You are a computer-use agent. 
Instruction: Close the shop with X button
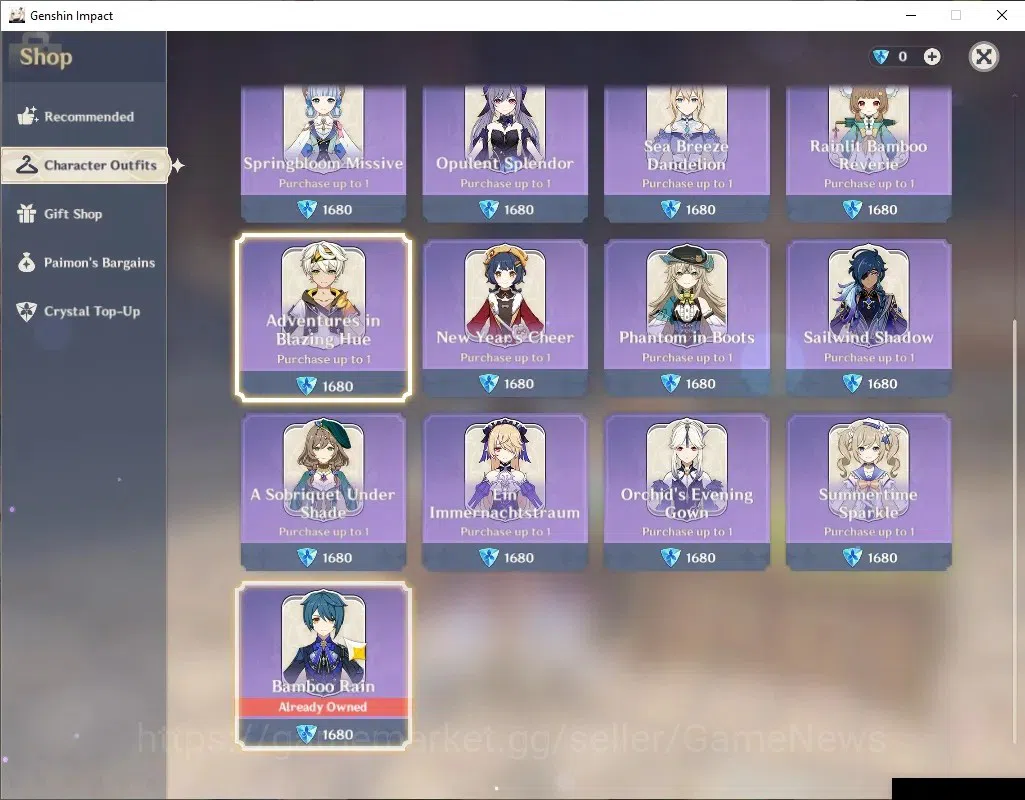983,57
